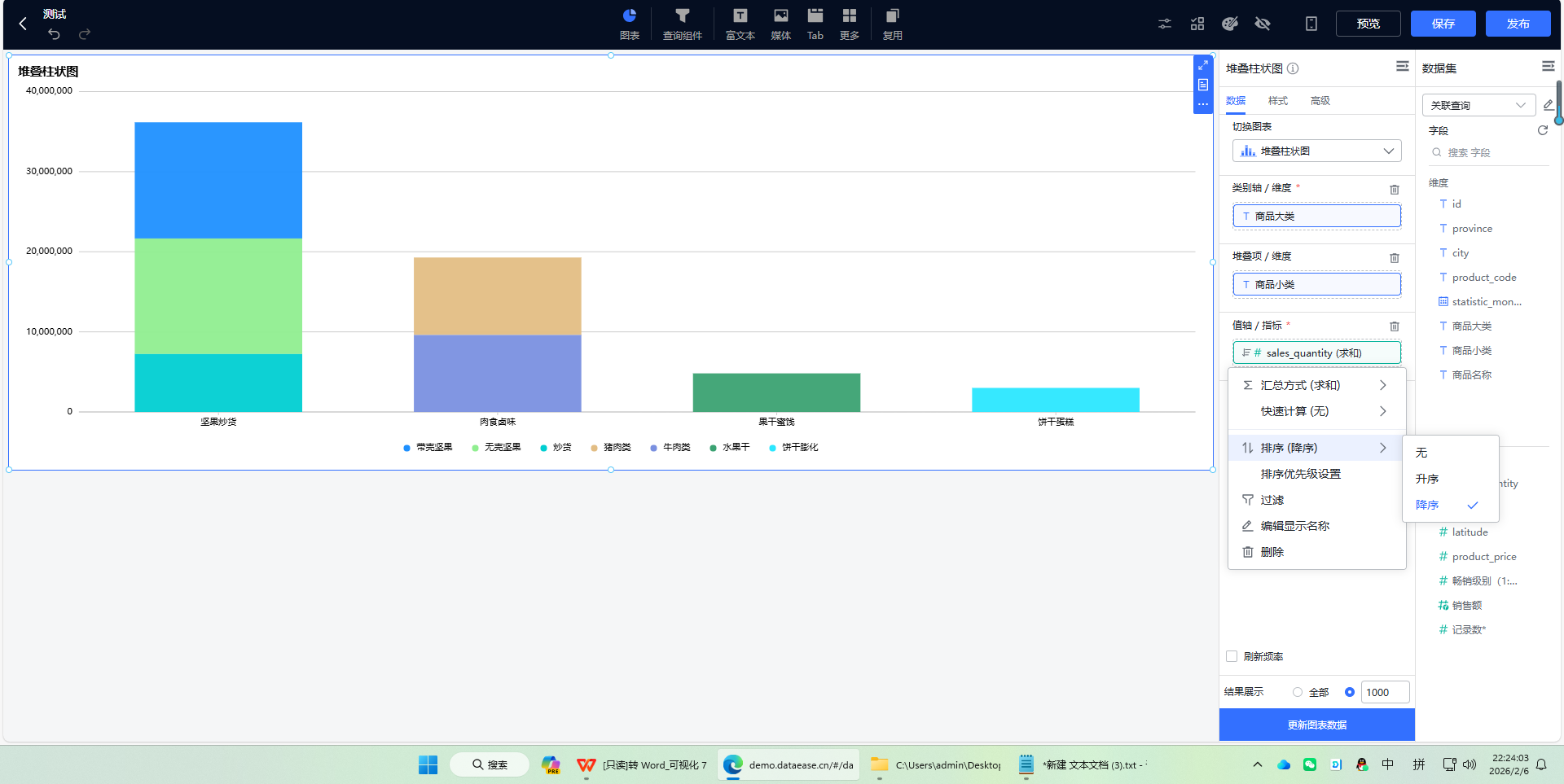The width and height of the screenshot is (1564, 784).
Task: Open the 查询组件 filter tool
Action: [683, 24]
